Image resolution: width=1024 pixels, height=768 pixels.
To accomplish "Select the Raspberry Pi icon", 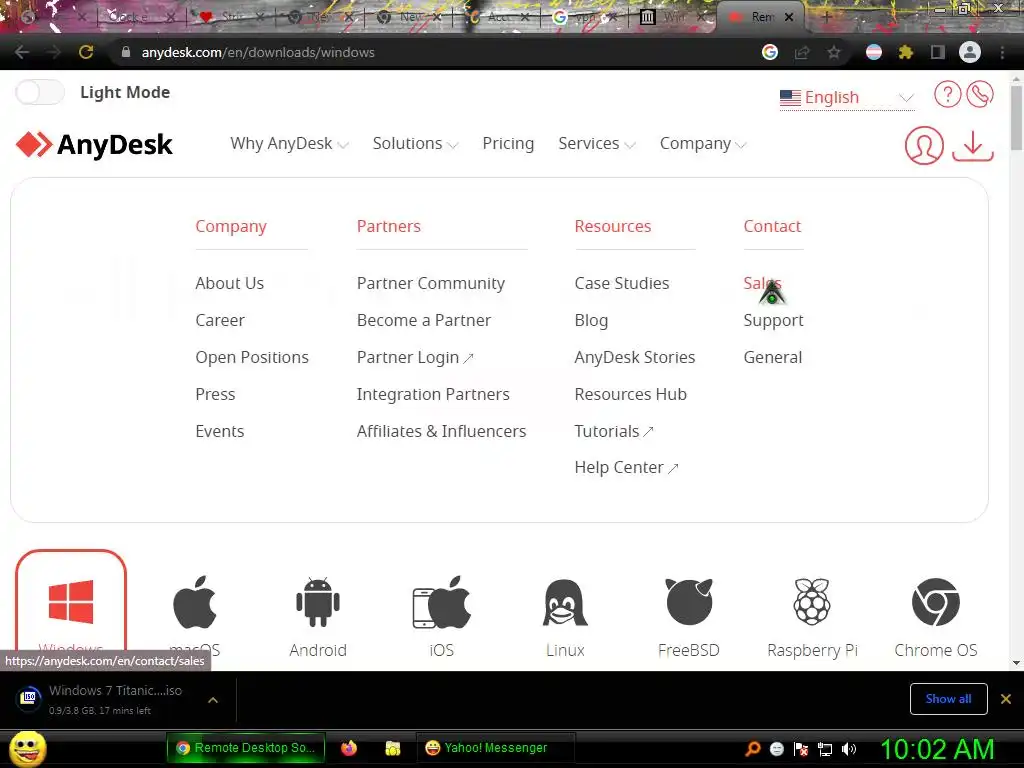I will click(x=812, y=601).
